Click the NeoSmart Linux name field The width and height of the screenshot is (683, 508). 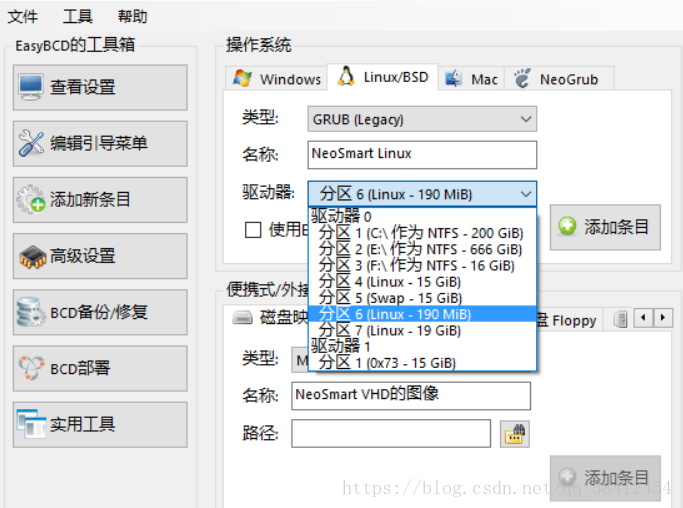tap(422, 155)
